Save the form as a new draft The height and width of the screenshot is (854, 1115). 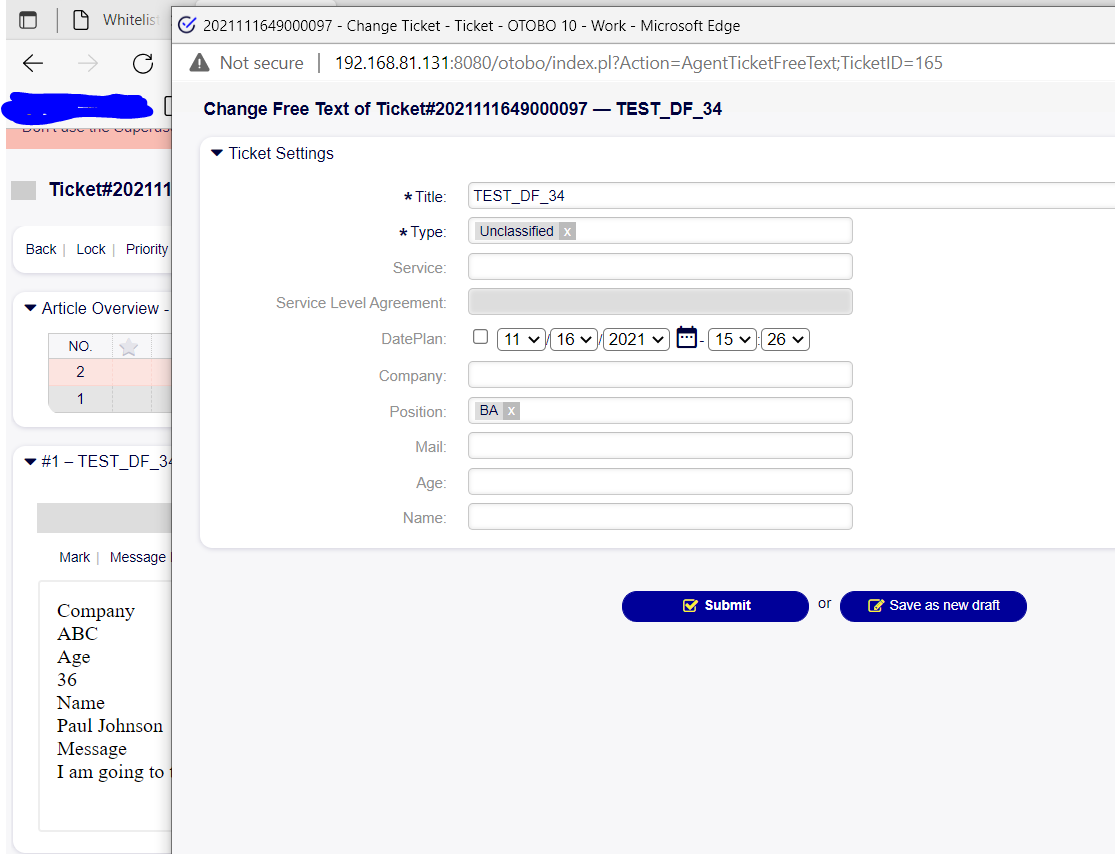pyautogui.click(x=932, y=605)
